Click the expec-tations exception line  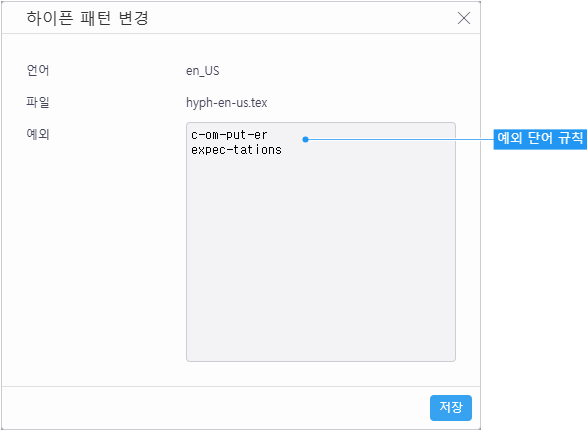pos(236,150)
